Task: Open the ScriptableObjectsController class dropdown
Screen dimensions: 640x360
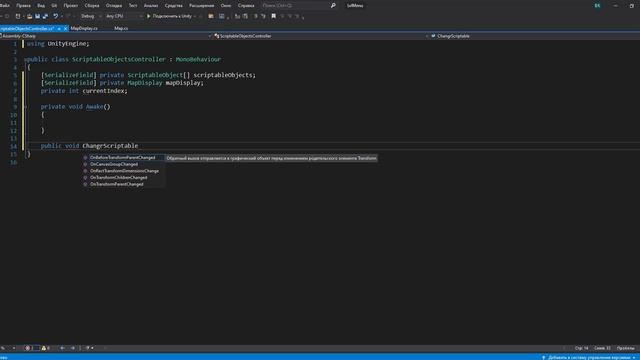Action: 321,36
